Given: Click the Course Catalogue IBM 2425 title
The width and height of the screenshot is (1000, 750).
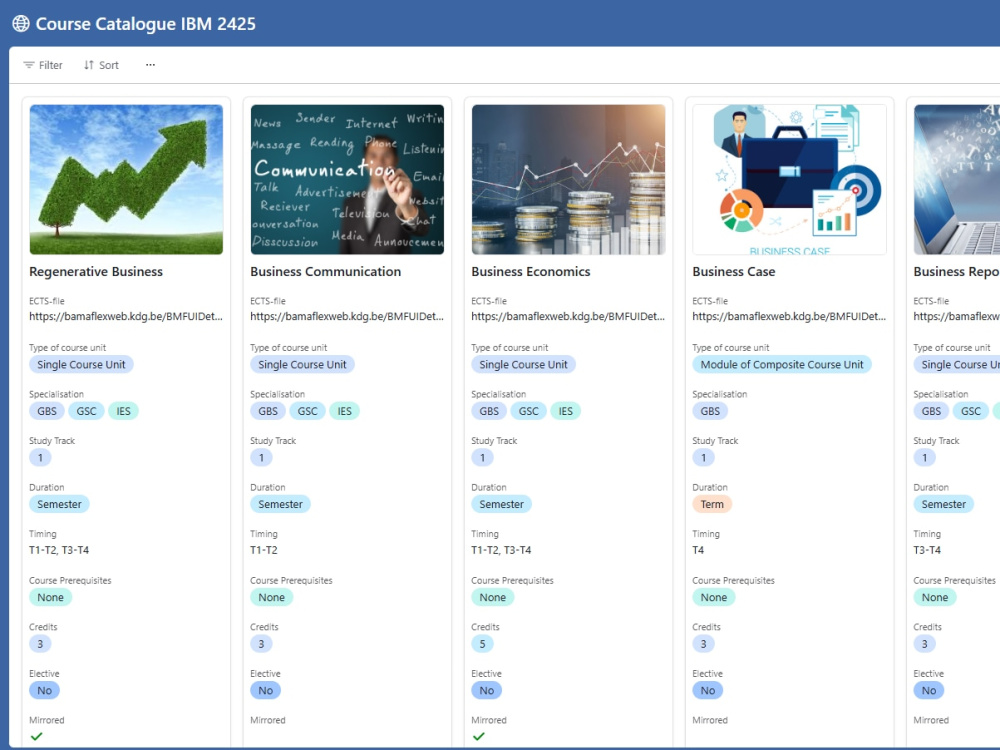Looking at the screenshot, I should pyautogui.click(x=145, y=24).
